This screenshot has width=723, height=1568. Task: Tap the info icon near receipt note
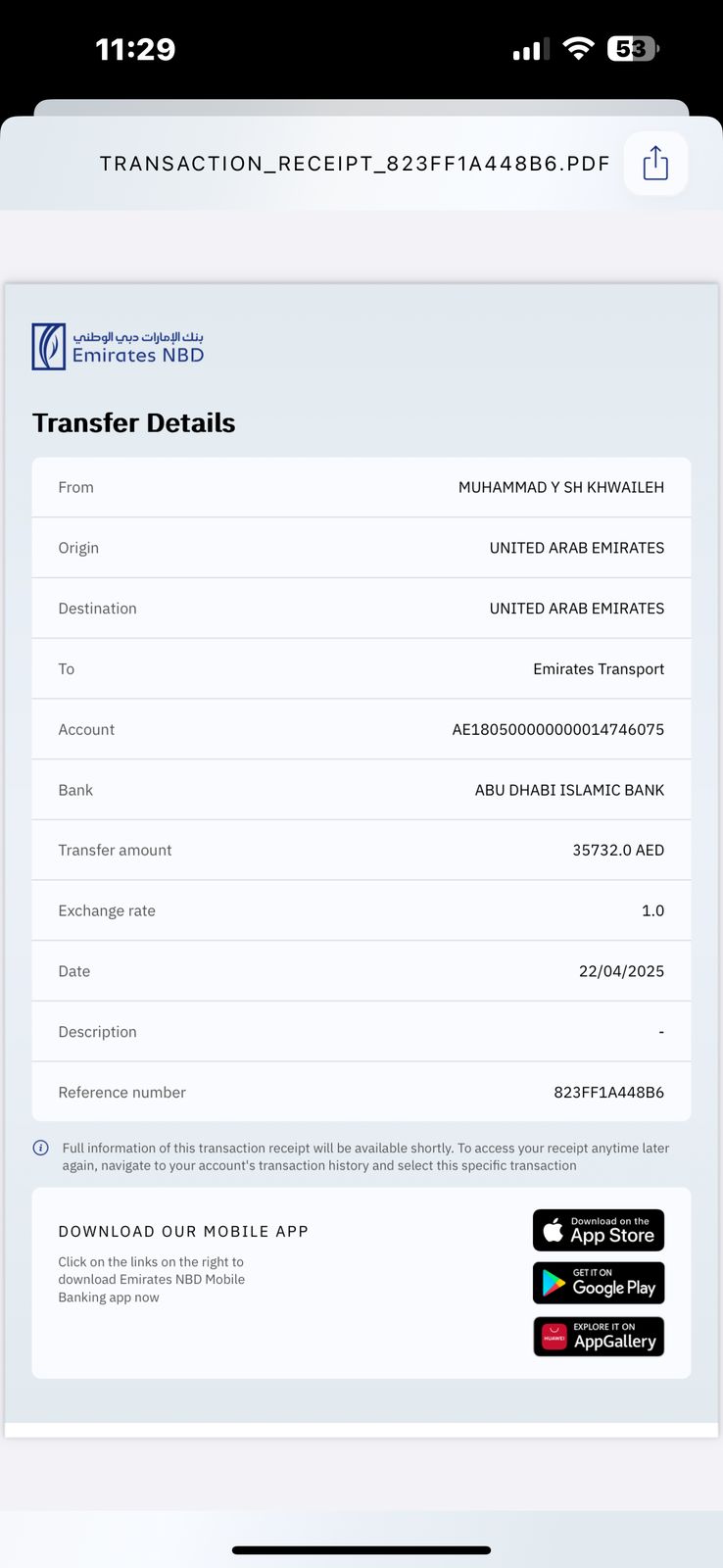tap(41, 1148)
